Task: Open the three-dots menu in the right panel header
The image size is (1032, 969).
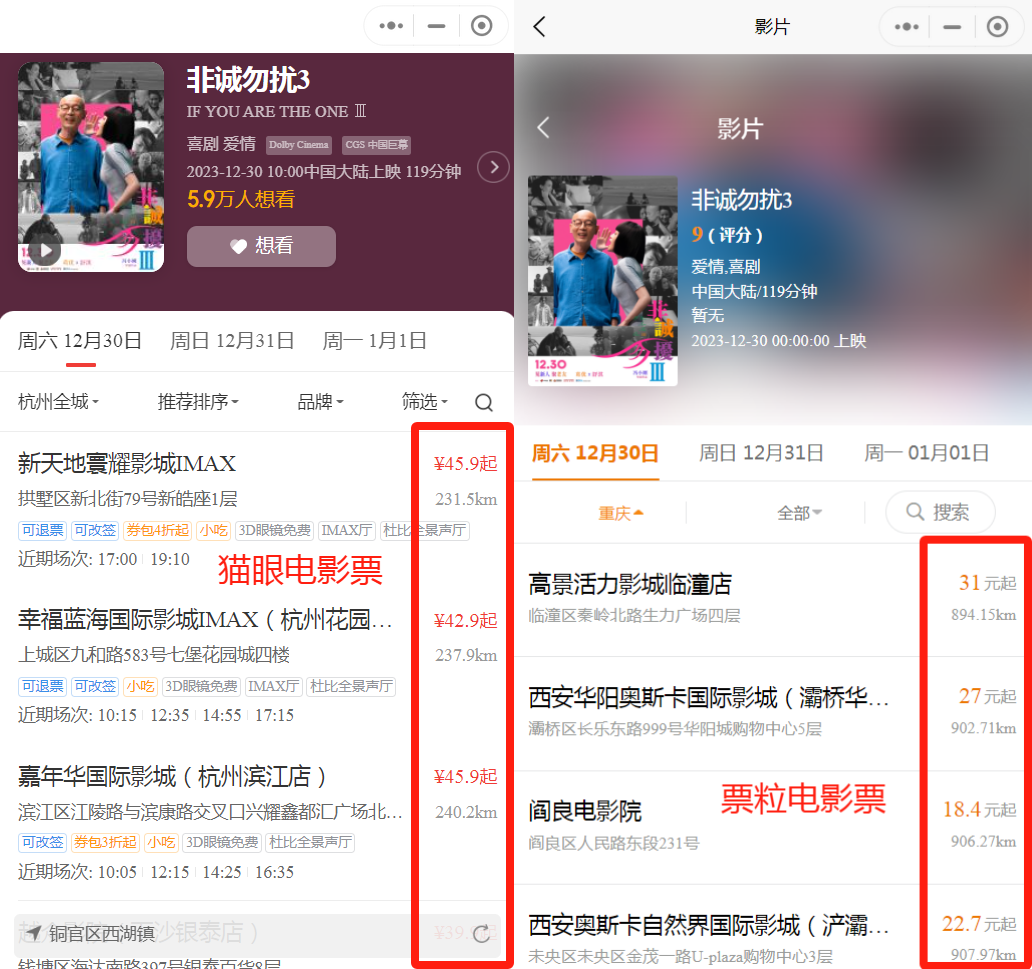Action: (907, 27)
